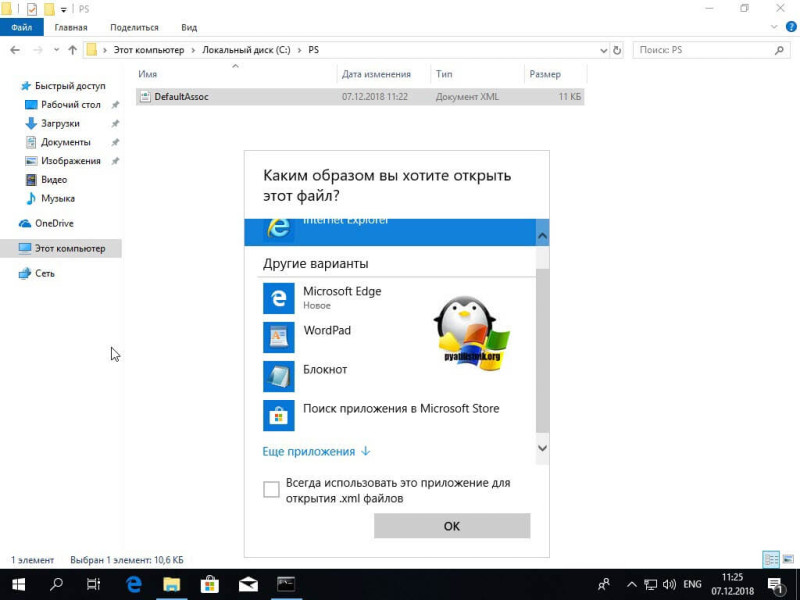Sort files by Дата изменения column
The width and height of the screenshot is (800, 600).
pyautogui.click(x=376, y=74)
